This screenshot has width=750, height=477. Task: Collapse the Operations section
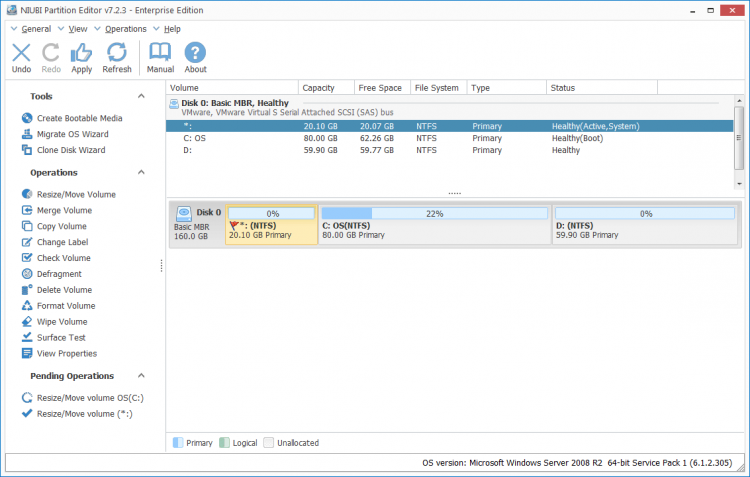(141, 172)
